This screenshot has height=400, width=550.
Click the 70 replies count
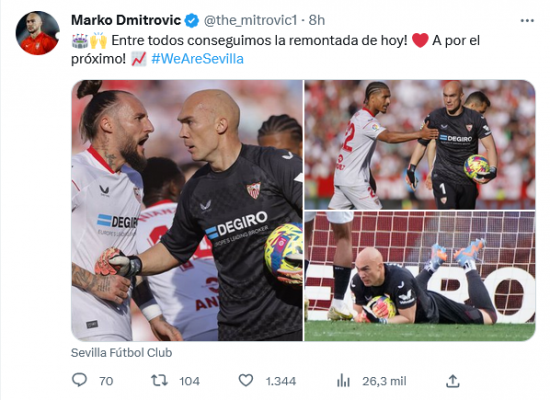(106, 381)
